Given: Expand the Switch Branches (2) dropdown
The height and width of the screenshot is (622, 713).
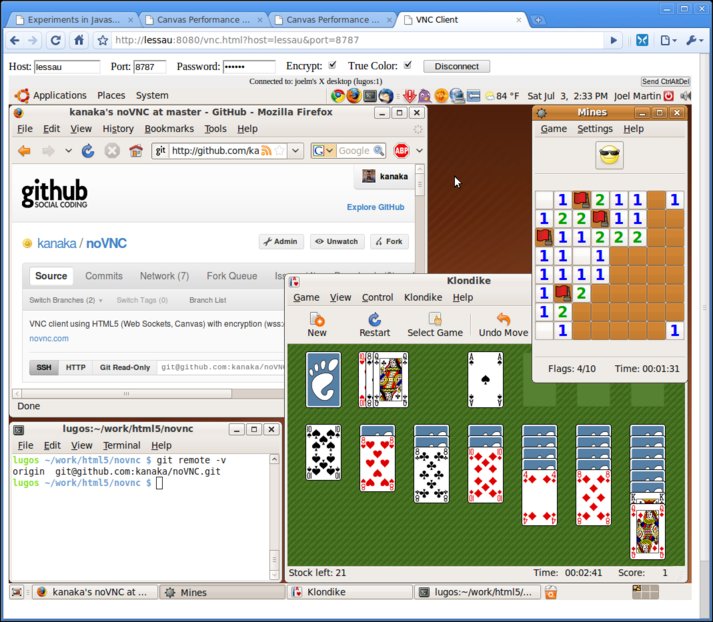Looking at the screenshot, I should 65,300.
